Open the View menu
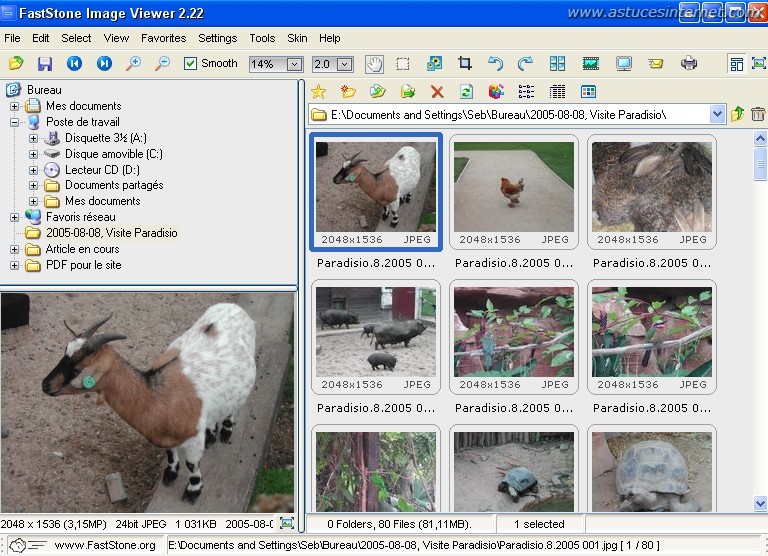 pyautogui.click(x=116, y=38)
